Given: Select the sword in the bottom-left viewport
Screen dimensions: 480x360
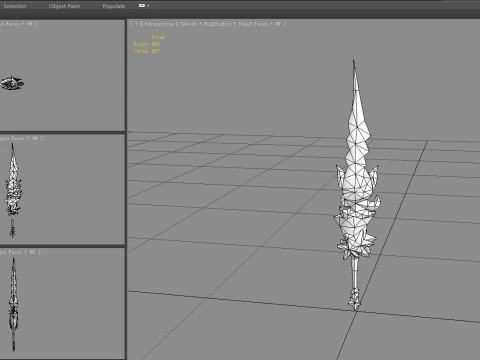Looking at the screenshot, I should 13,304.
